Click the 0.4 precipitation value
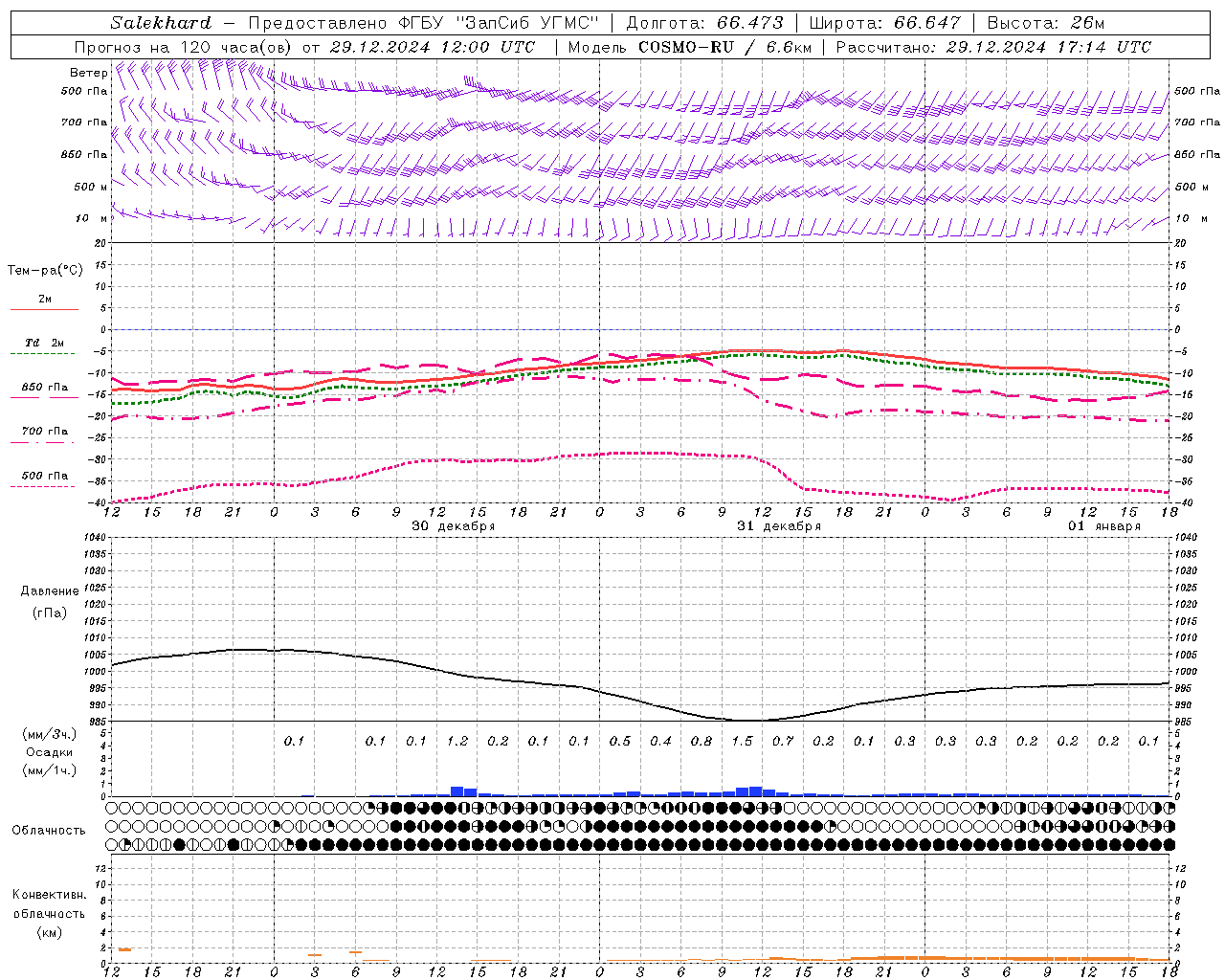 pos(661,741)
